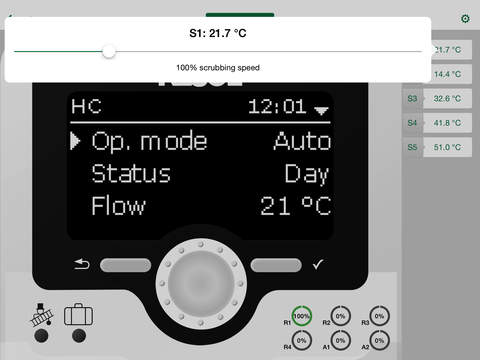Select the Op. mode Auto menu row
The width and height of the screenshot is (480, 360).
(x=201, y=141)
